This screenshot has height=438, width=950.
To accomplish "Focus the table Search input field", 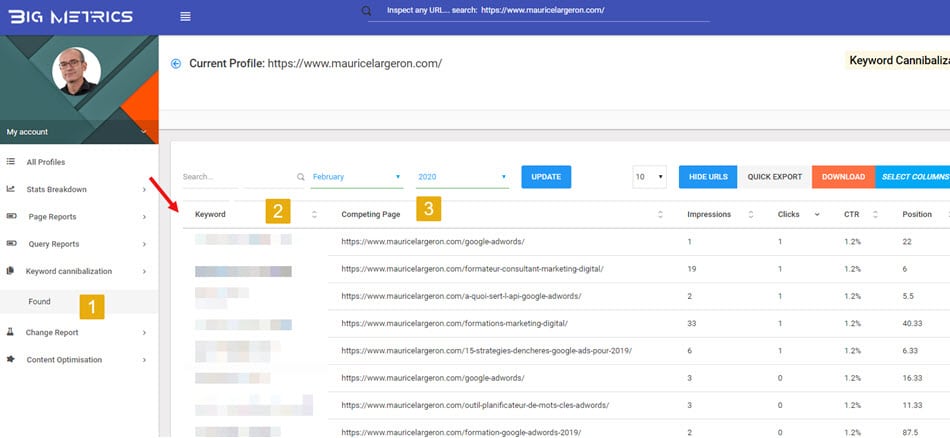I will [x=239, y=177].
